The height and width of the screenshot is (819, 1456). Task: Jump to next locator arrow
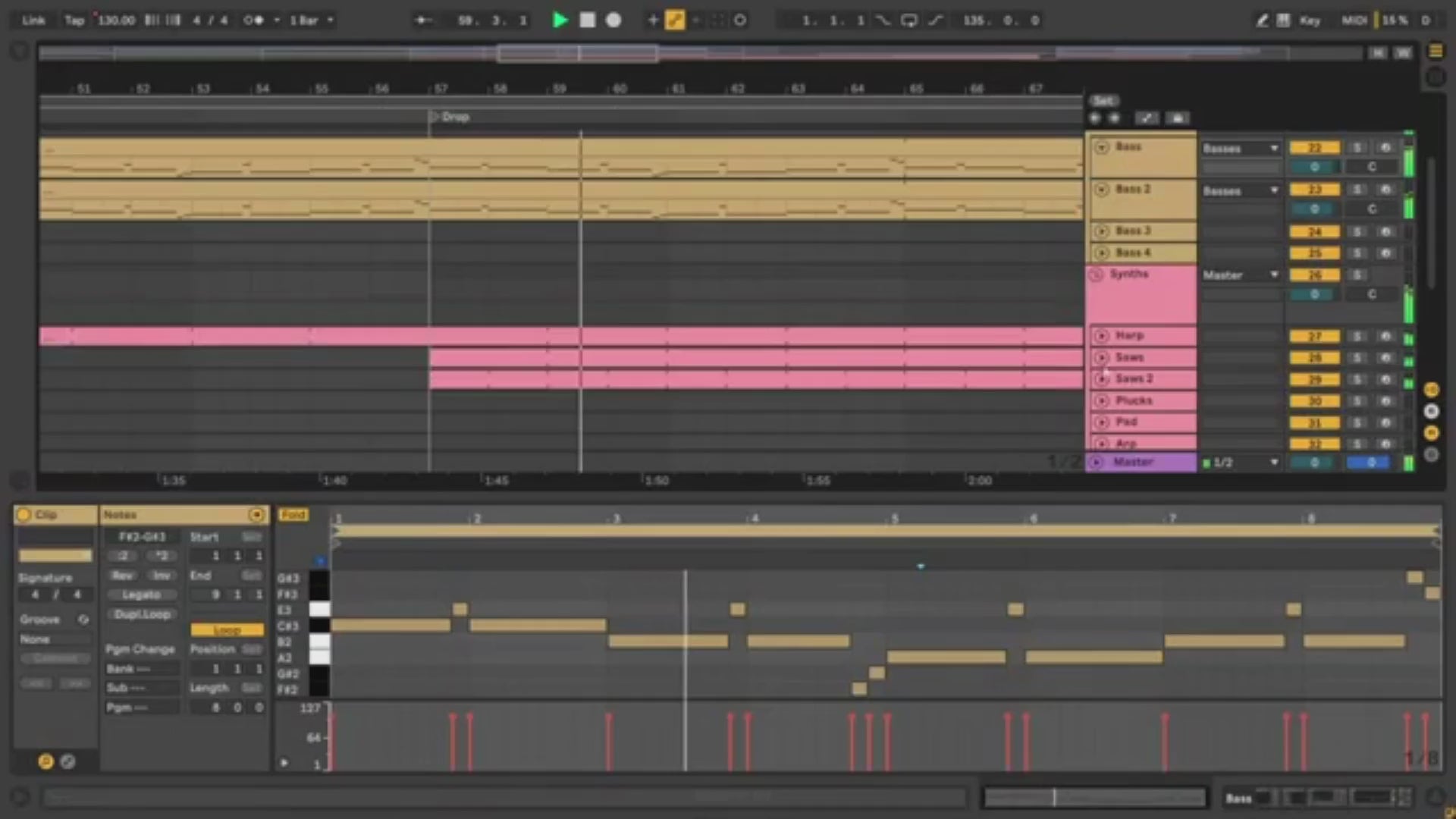tap(1114, 118)
